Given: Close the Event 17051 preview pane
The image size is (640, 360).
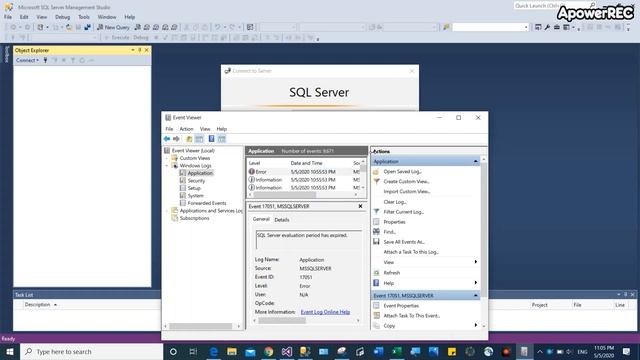Looking at the screenshot, I should click(360, 206).
